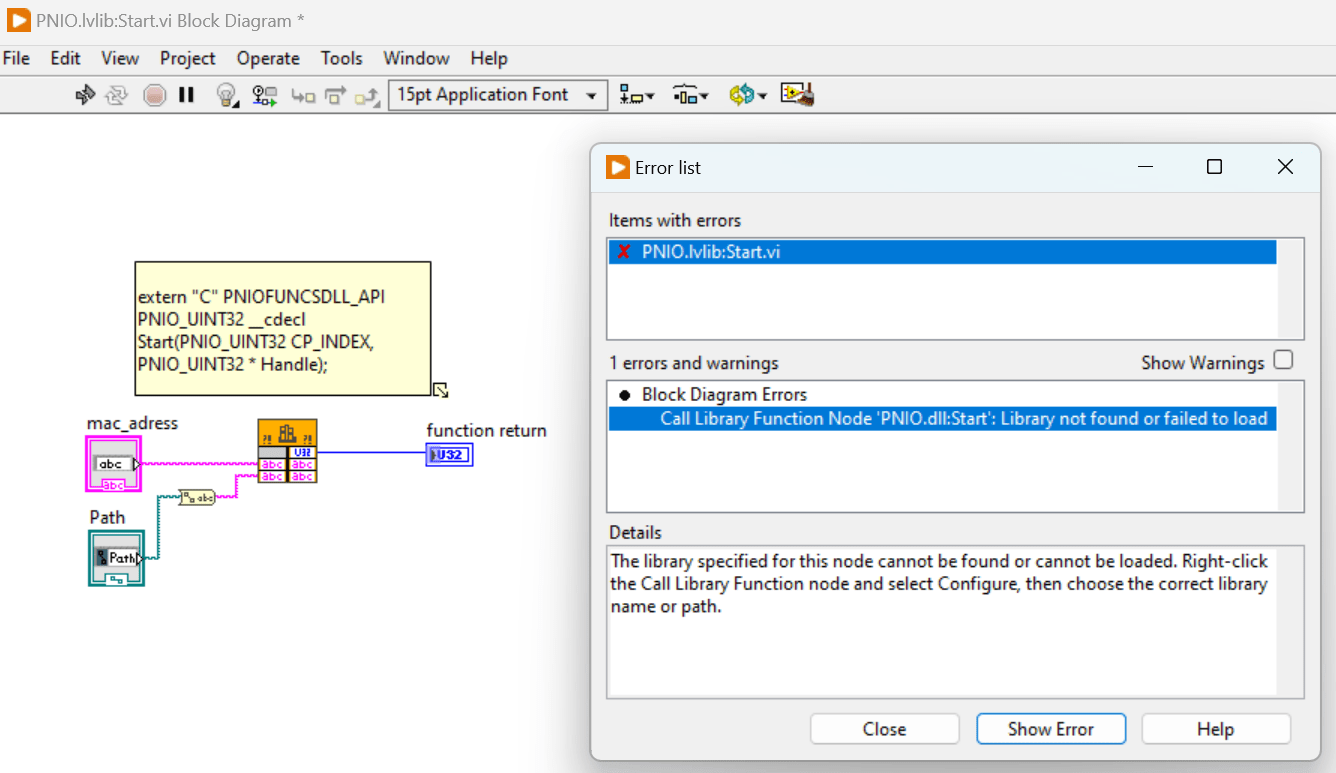The height and width of the screenshot is (773, 1336).
Task: Run the Start.vi program
Action: pyautogui.click(x=84, y=94)
